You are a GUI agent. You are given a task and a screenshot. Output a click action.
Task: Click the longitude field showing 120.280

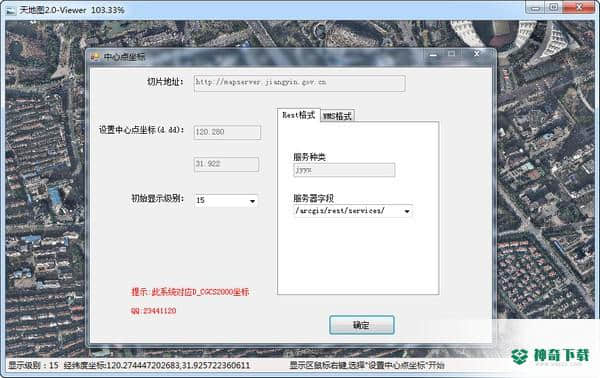tap(227, 132)
